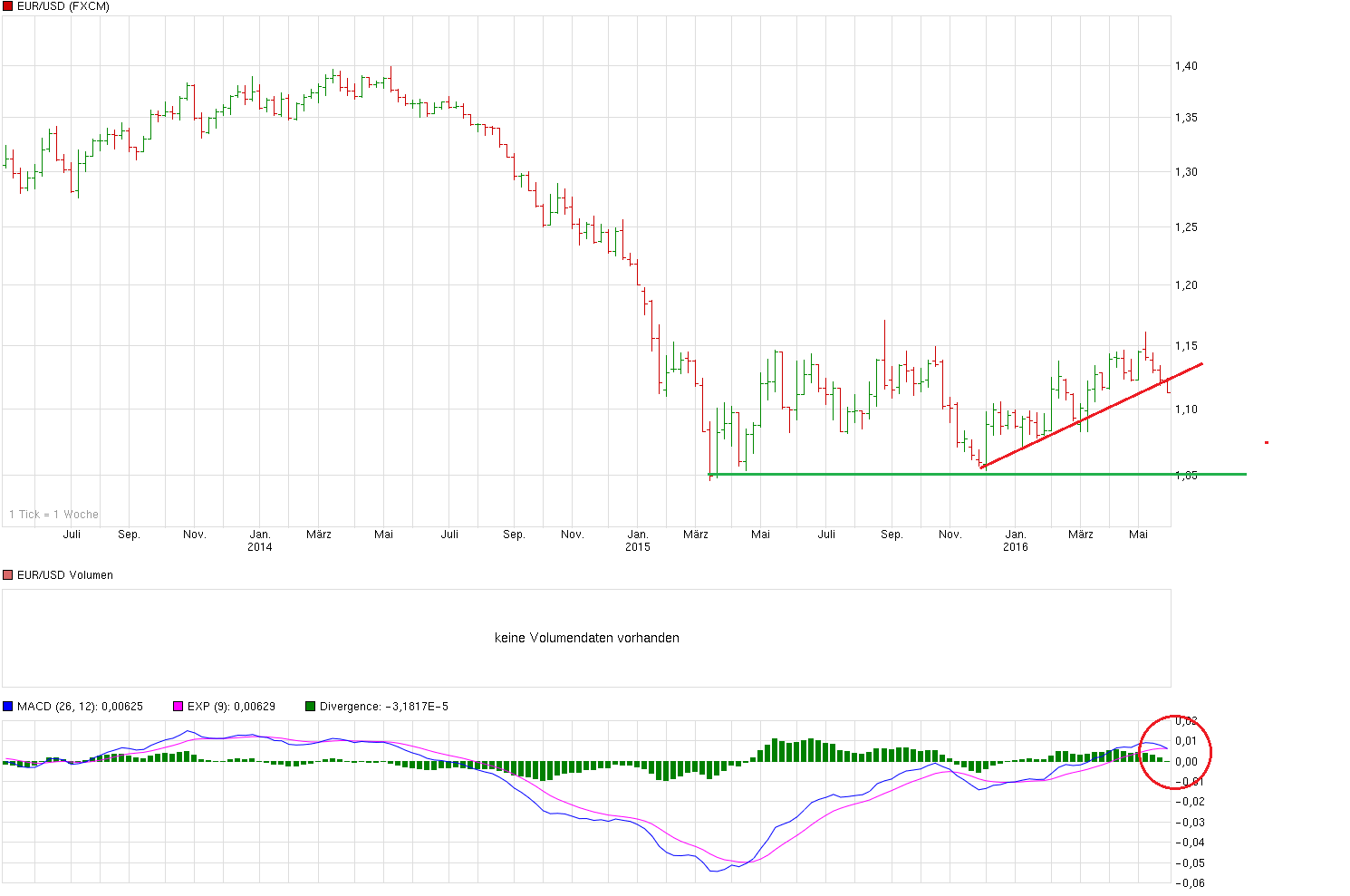Select the green horizontal support line
1350x896 pixels.
(978, 474)
